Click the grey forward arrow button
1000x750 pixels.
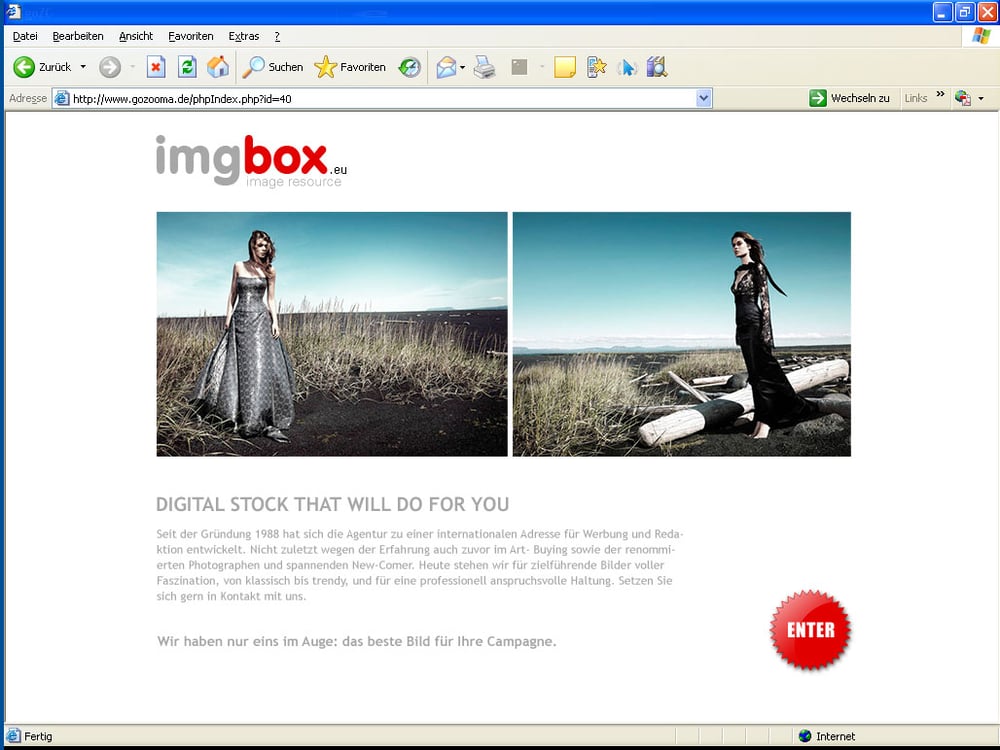tap(110, 67)
